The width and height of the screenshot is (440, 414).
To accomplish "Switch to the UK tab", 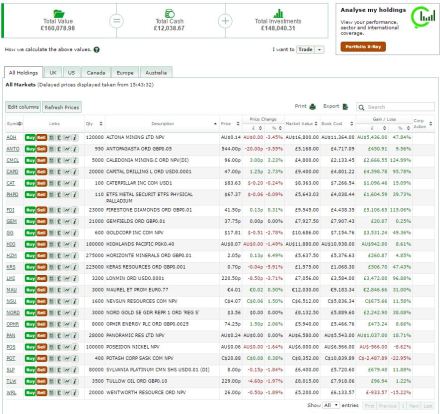I will [x=53, y=73].
